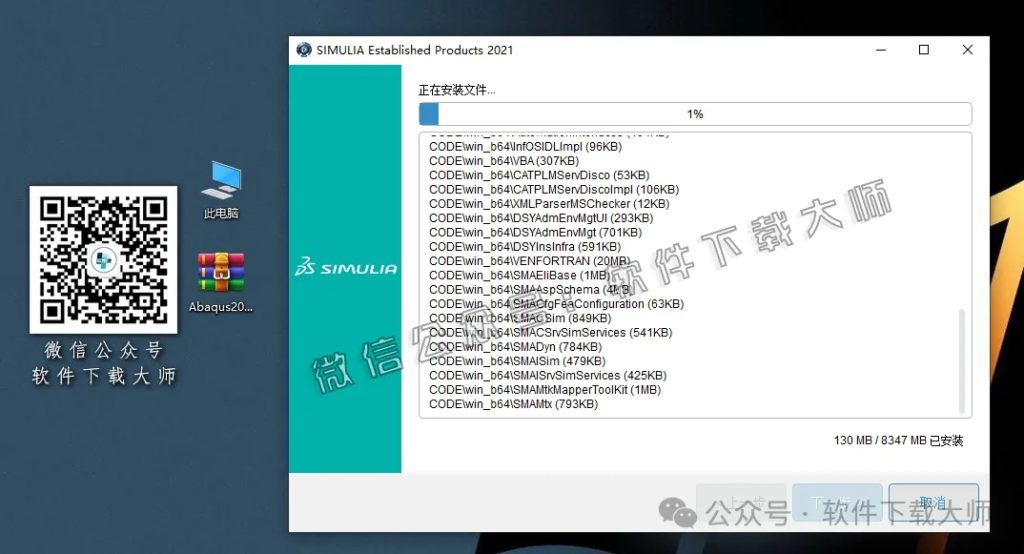Select the VBA (307KB) log line

point(504,161)
